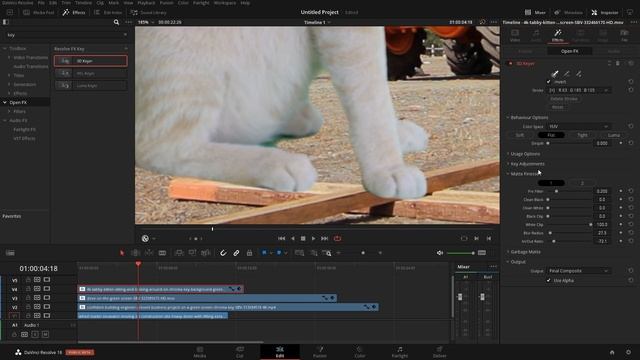Select the 3D Keyer effect in the library

coord(91,61)
